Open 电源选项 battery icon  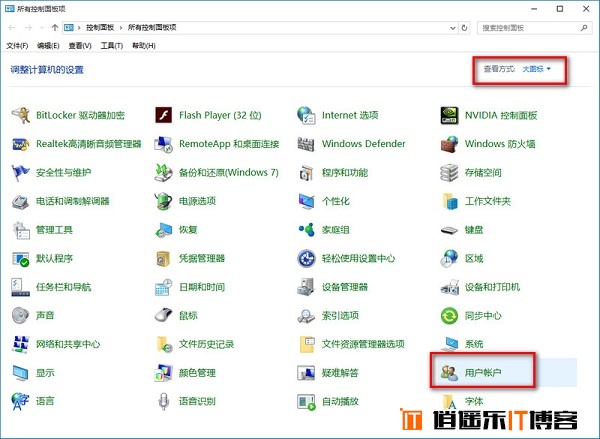tap(163, 201)
